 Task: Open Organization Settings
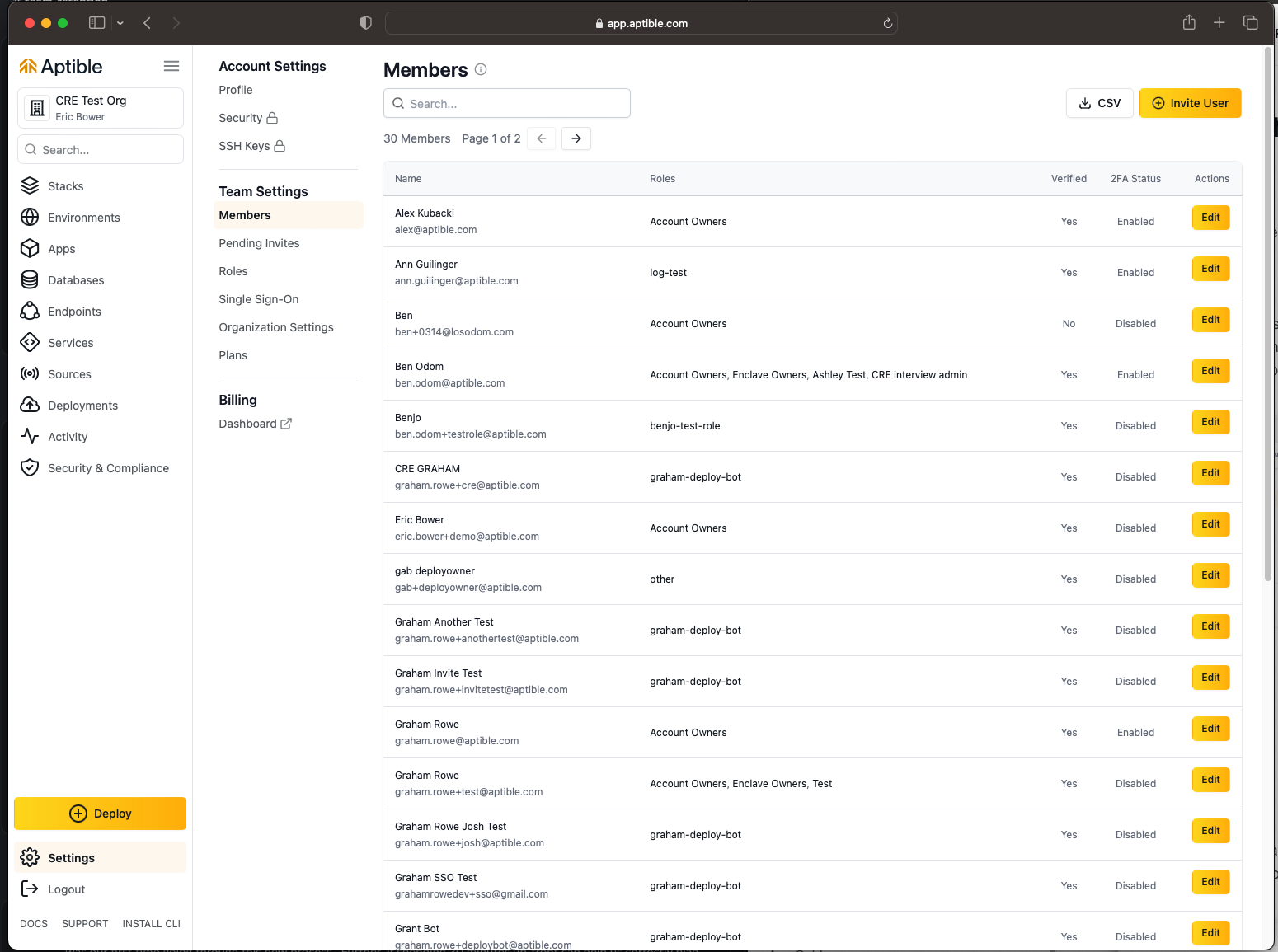coord(276,327)
